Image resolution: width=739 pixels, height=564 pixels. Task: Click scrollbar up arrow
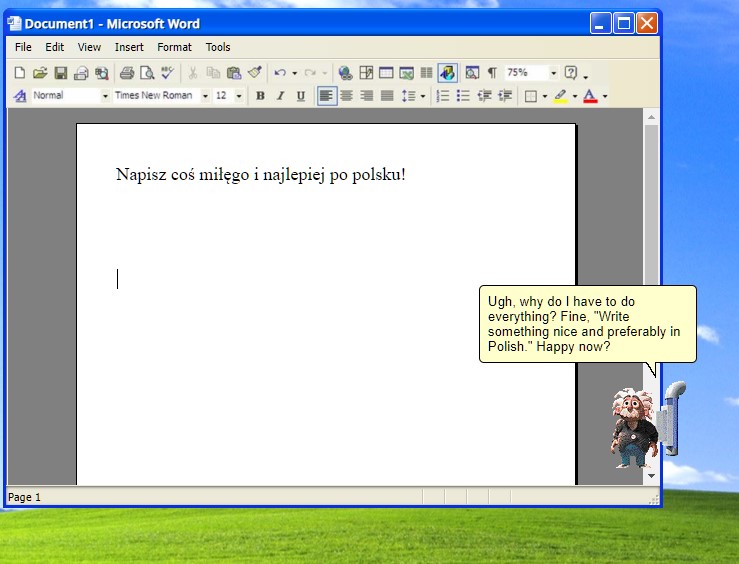pos(651,117)
